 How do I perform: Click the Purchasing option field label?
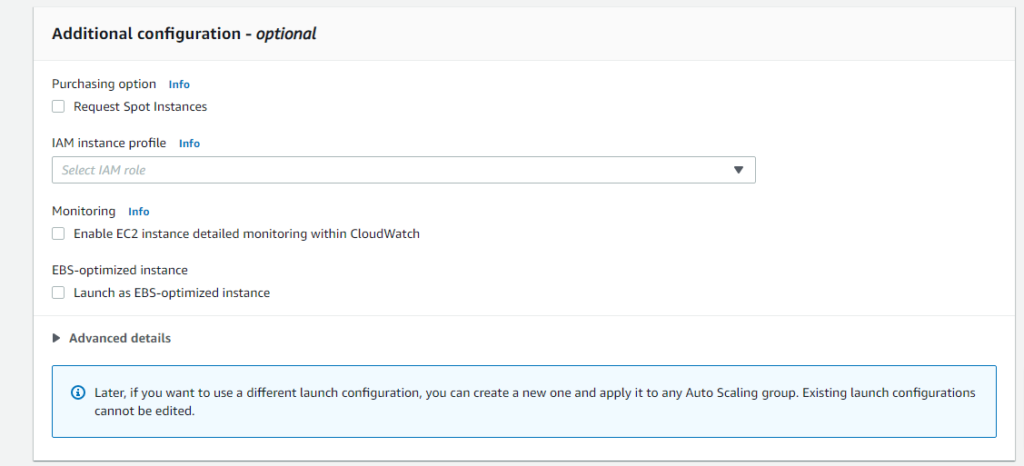[x=104, y=84]
